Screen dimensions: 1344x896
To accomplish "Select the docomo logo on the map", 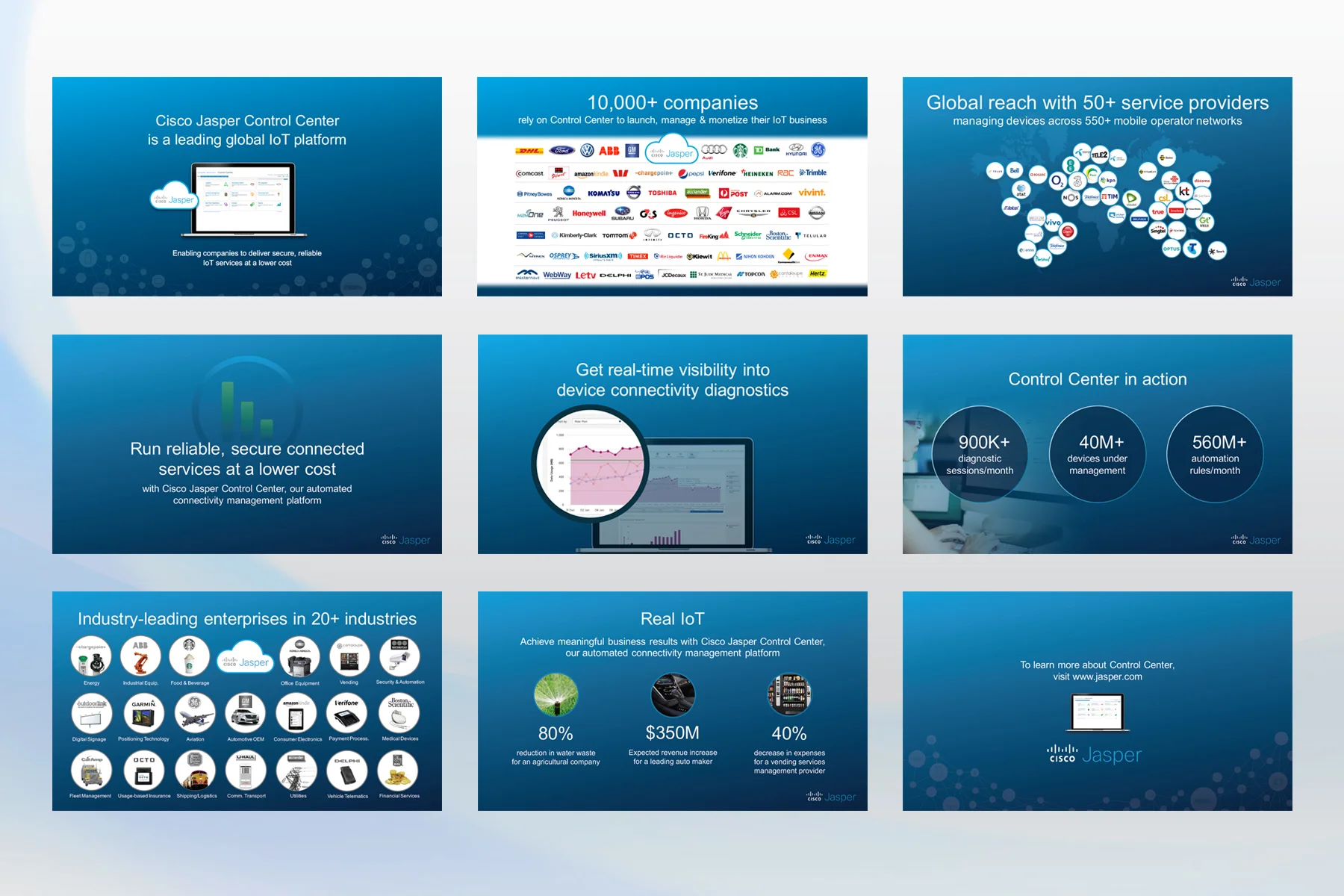I will coord(1202,181).
